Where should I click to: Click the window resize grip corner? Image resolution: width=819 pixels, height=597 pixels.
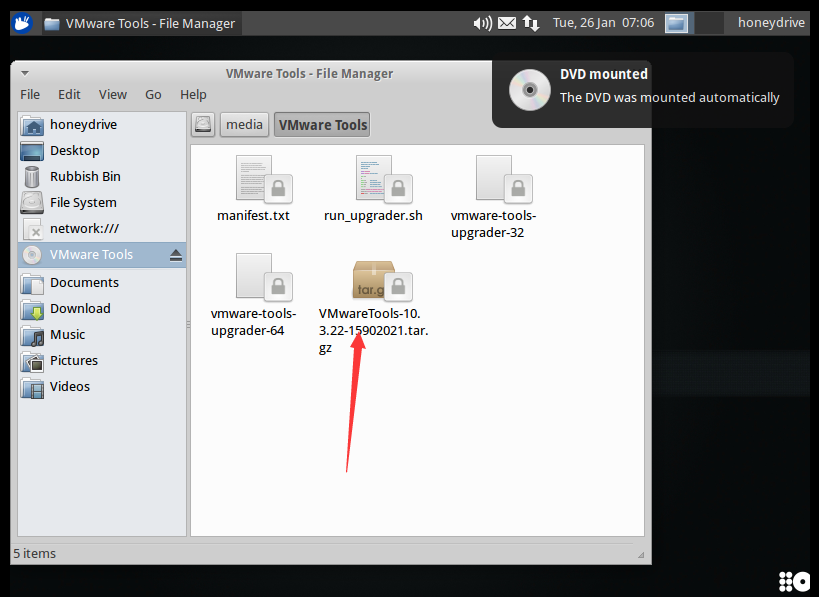coord(641,555)
